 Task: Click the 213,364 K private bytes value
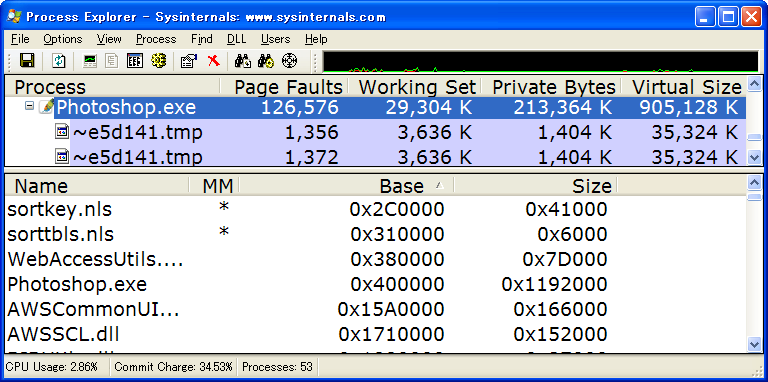[x=563, y=107]
